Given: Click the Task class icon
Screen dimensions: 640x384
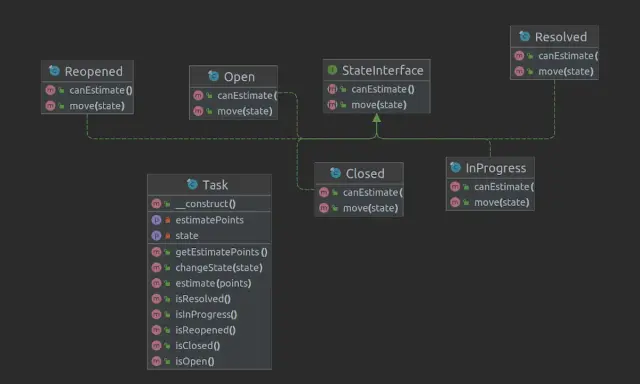Looking at the screenshot, I should (x=192, y=184).
